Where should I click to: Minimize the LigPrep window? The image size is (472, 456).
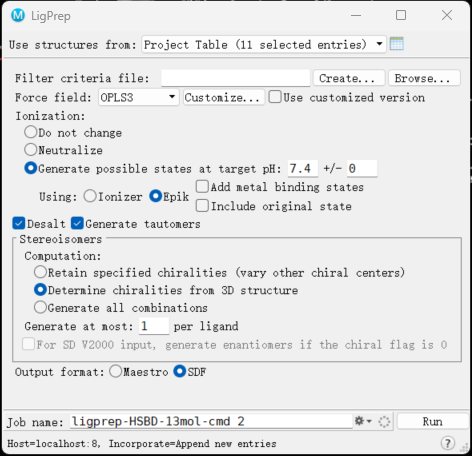[x=356, y=15]
